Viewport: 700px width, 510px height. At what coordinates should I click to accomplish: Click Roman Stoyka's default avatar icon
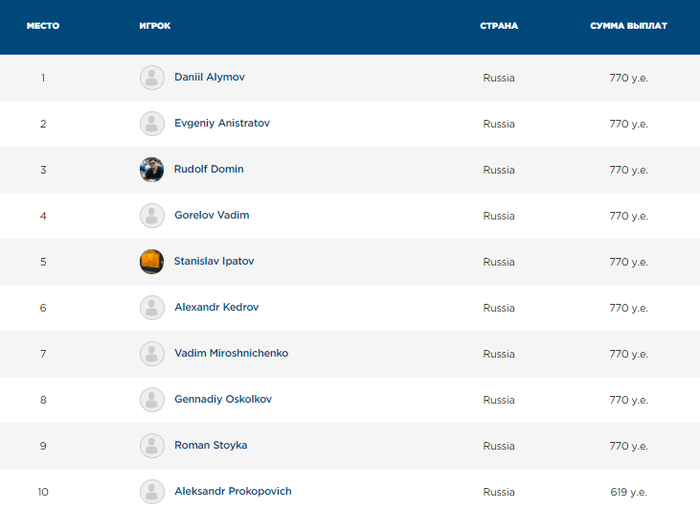click(152, 446)
